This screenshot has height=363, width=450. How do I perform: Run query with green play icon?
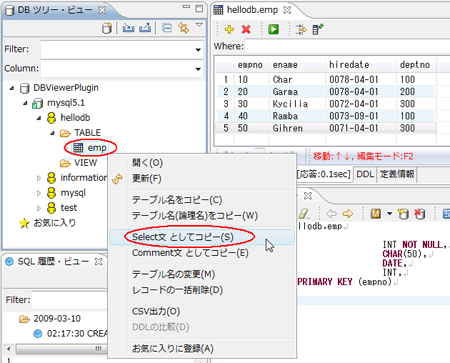pos(274,29)
